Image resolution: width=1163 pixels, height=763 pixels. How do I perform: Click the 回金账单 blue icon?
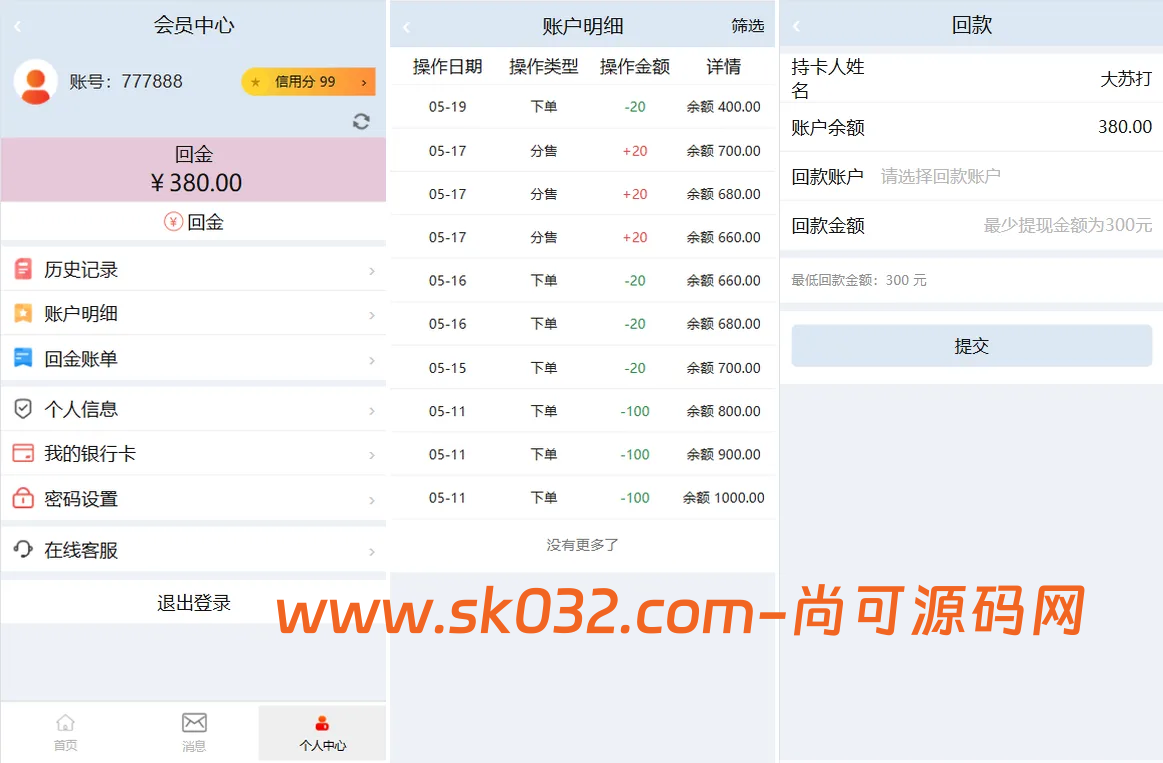23,358
